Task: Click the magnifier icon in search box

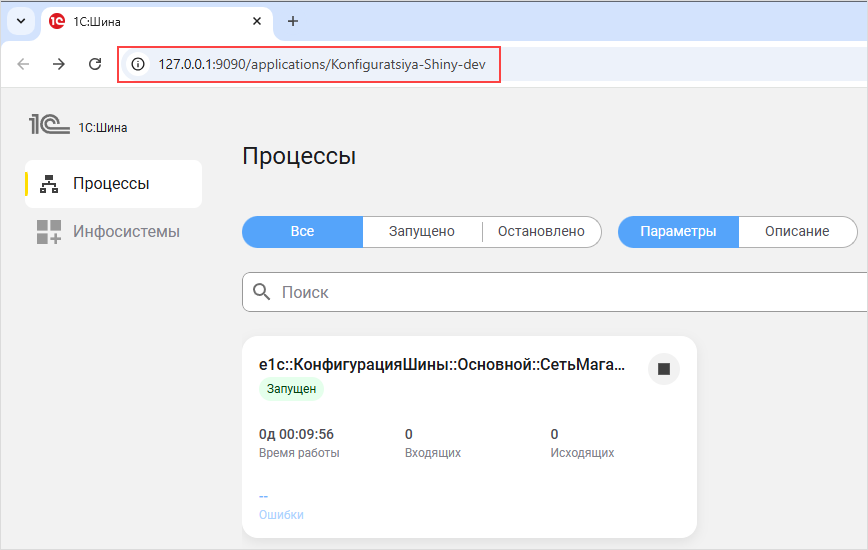Action: click(x=261, y=292)
